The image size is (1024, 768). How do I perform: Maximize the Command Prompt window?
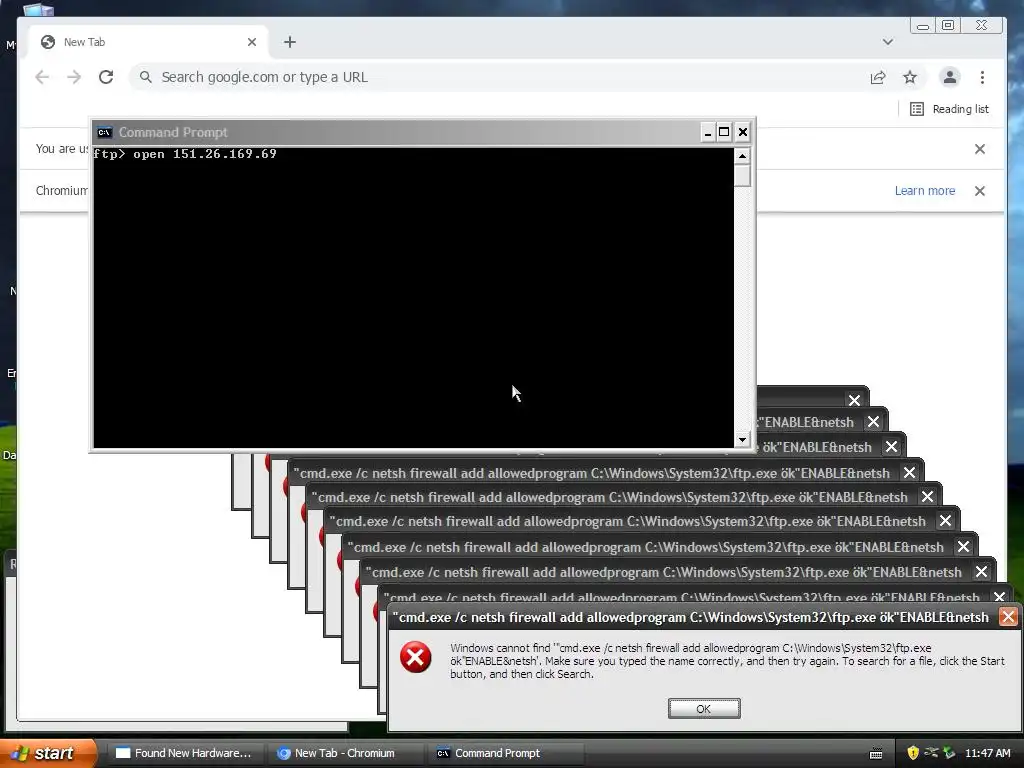click(724, 133)
